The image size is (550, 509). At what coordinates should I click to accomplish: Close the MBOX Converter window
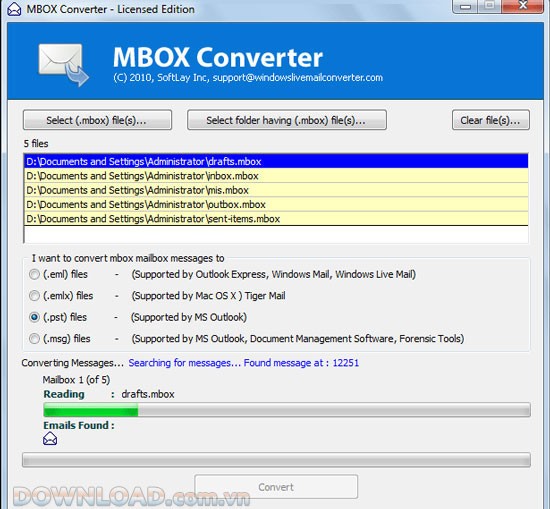pyautogui.click(x=523, y=6)
